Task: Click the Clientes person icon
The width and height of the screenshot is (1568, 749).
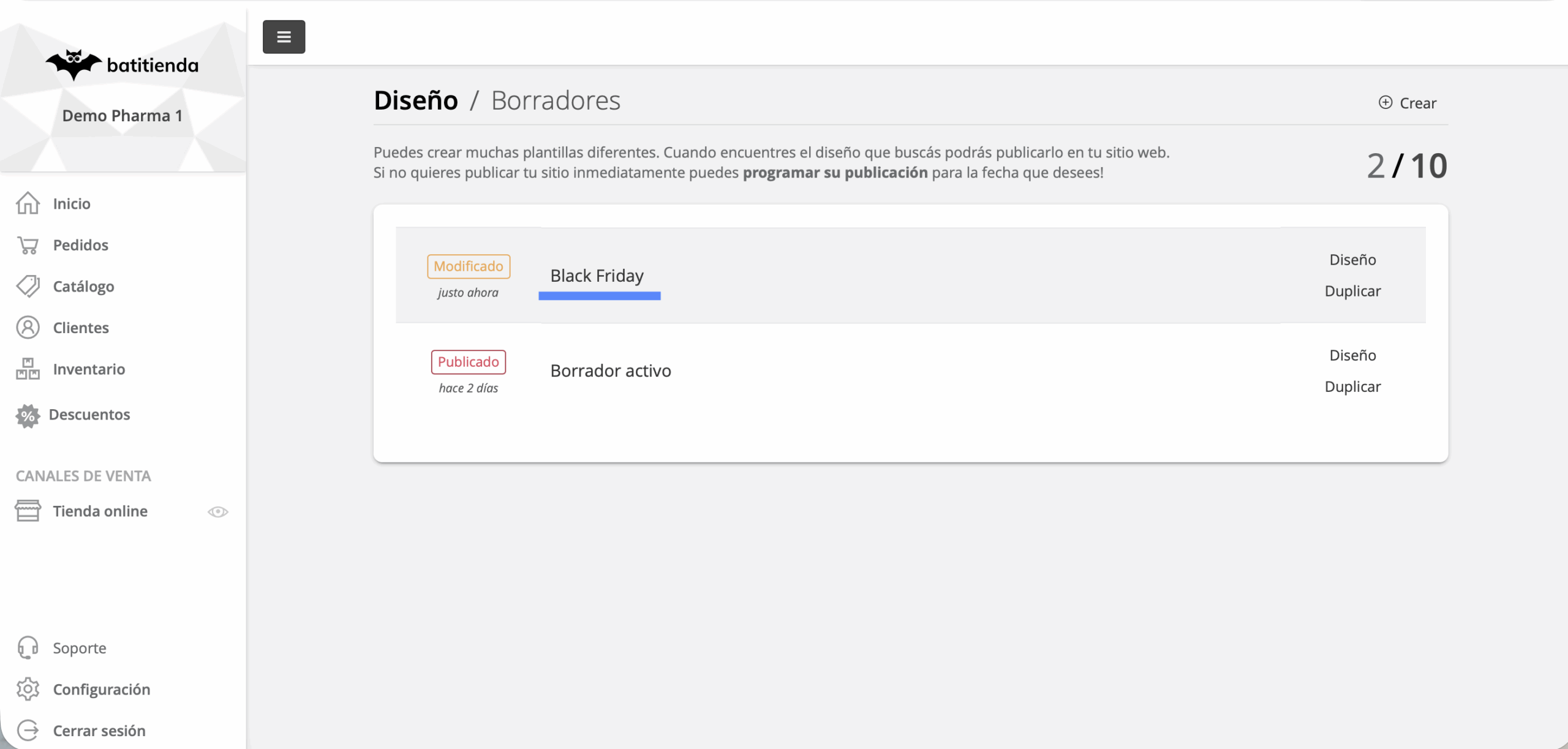Action: coord(28,328)
